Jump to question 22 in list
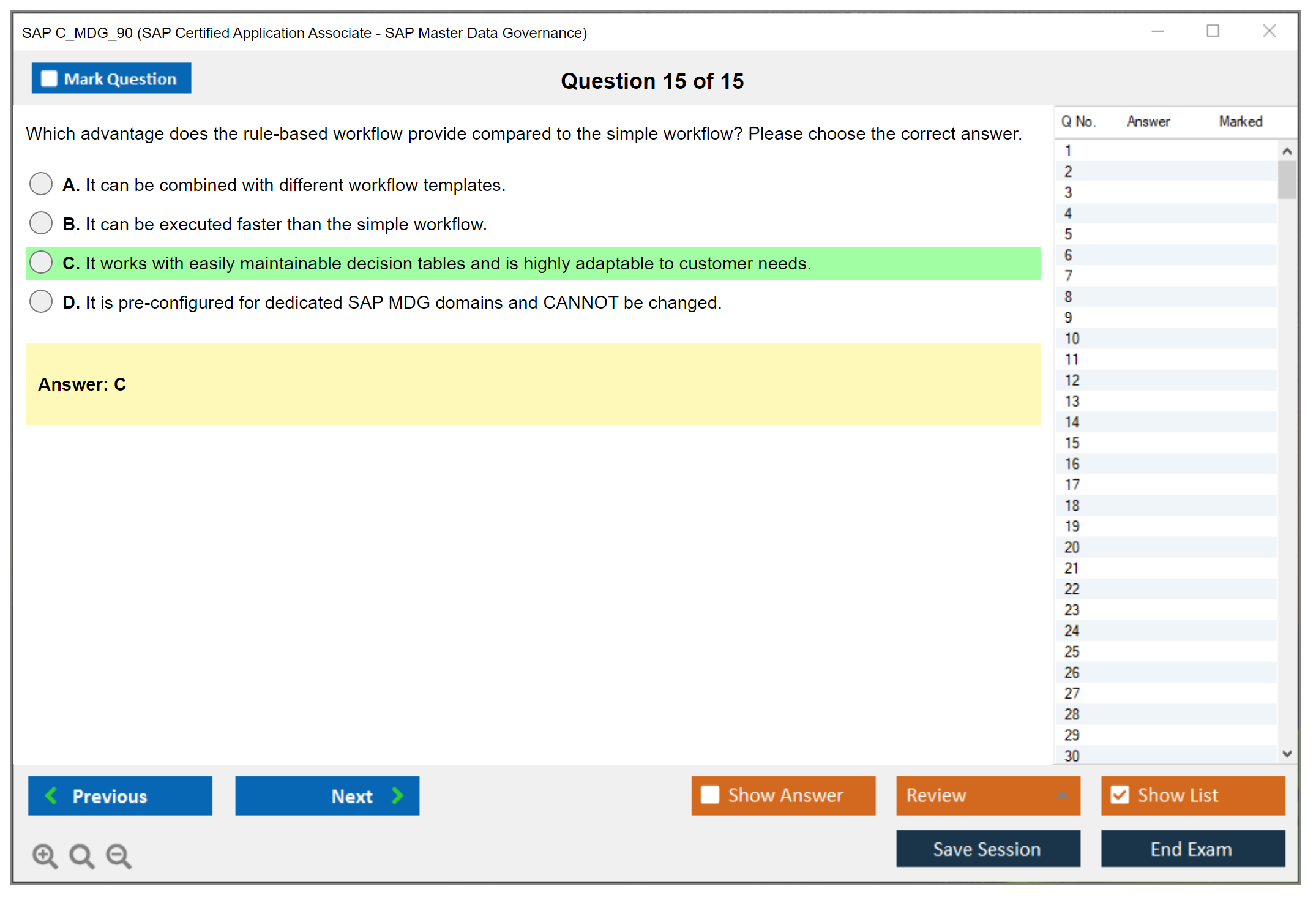The height and width of the screenshot is (900, 1316). (1072, 589)
